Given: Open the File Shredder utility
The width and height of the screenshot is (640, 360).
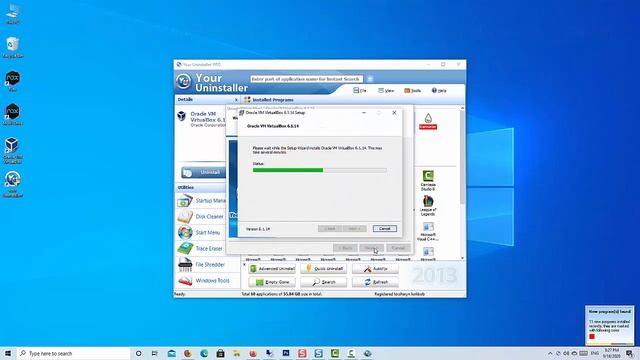Looking at the screenshot, I should pyautogui.click(x=201, y=264).
